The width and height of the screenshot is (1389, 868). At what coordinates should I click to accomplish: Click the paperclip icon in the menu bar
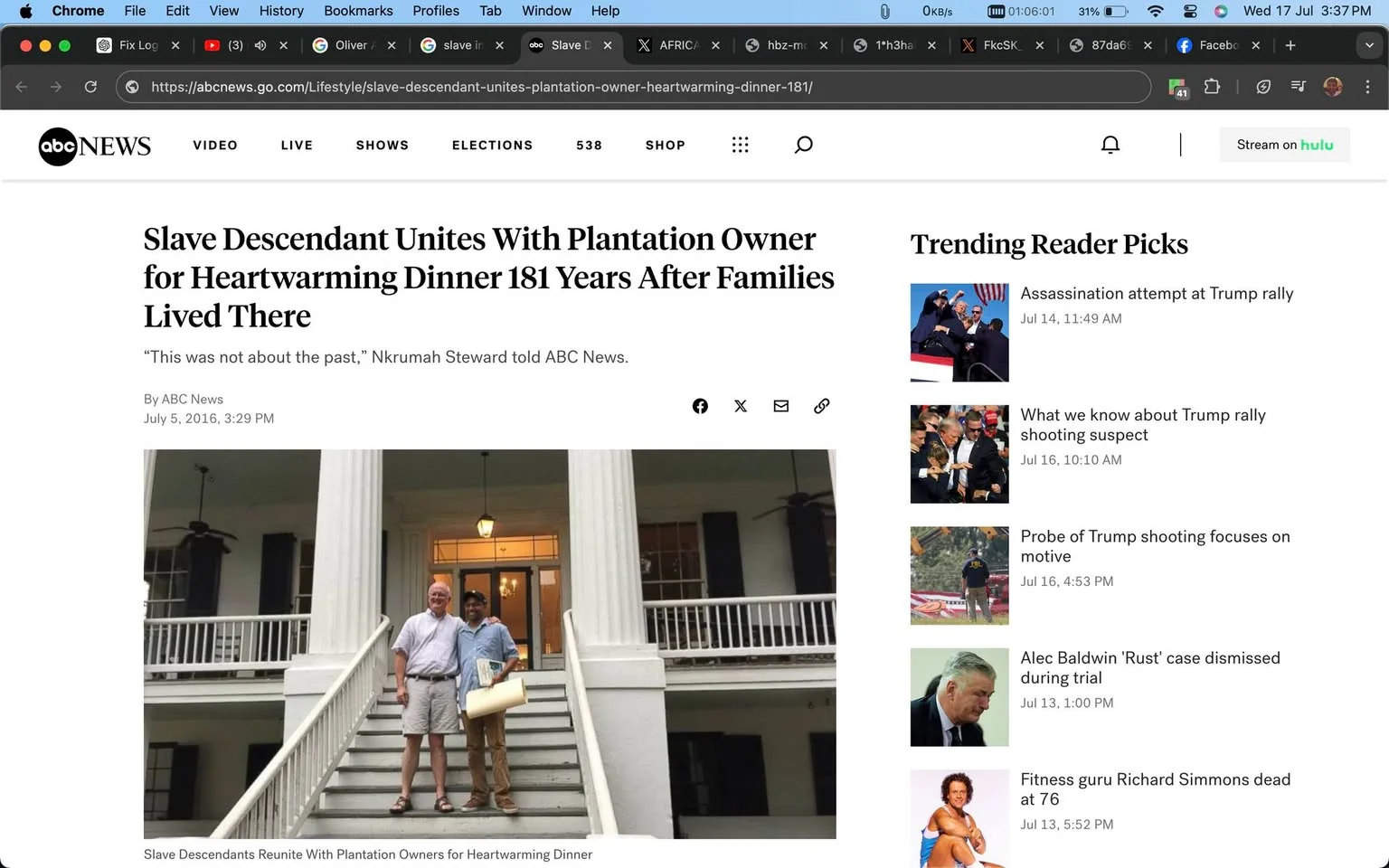click(884, 11)
